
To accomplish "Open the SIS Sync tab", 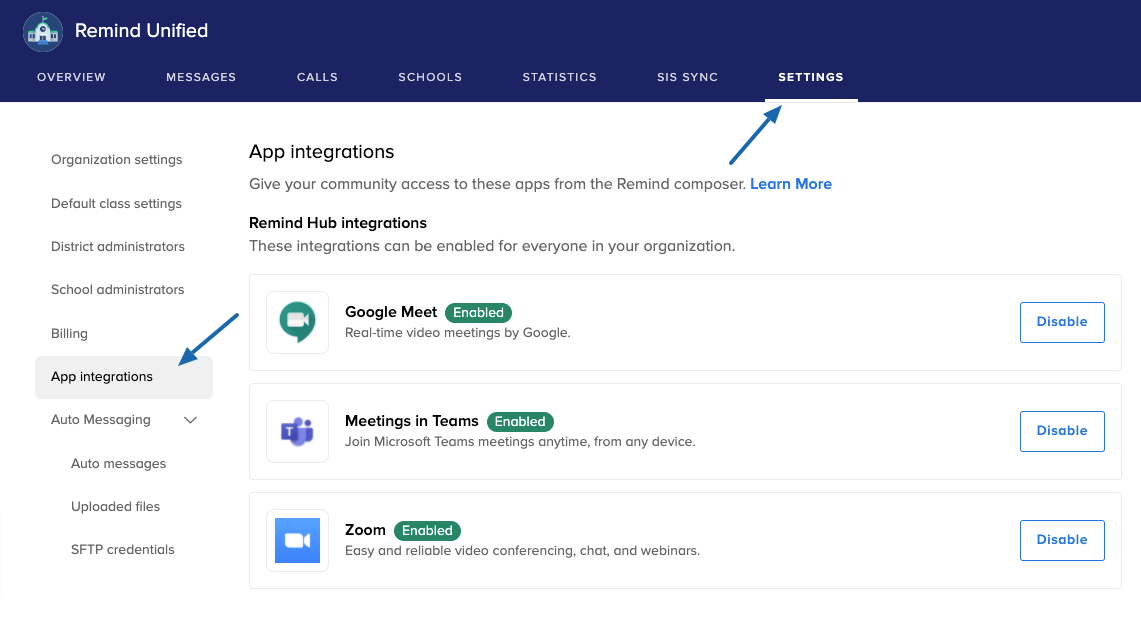I will (x=687, y=77).
